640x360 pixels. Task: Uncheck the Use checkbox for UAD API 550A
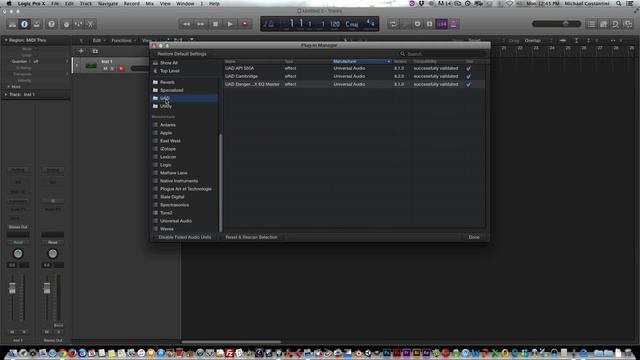click(x=468, y=68)
